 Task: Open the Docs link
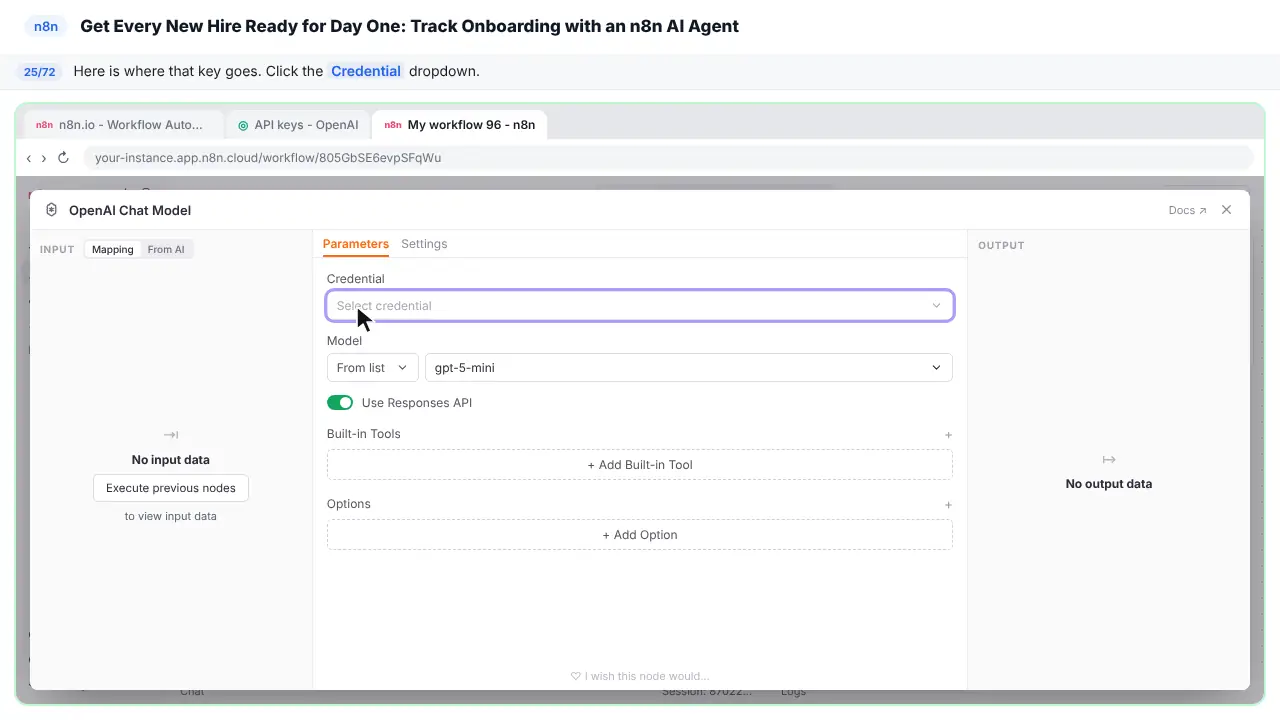tap(1188, 211)
